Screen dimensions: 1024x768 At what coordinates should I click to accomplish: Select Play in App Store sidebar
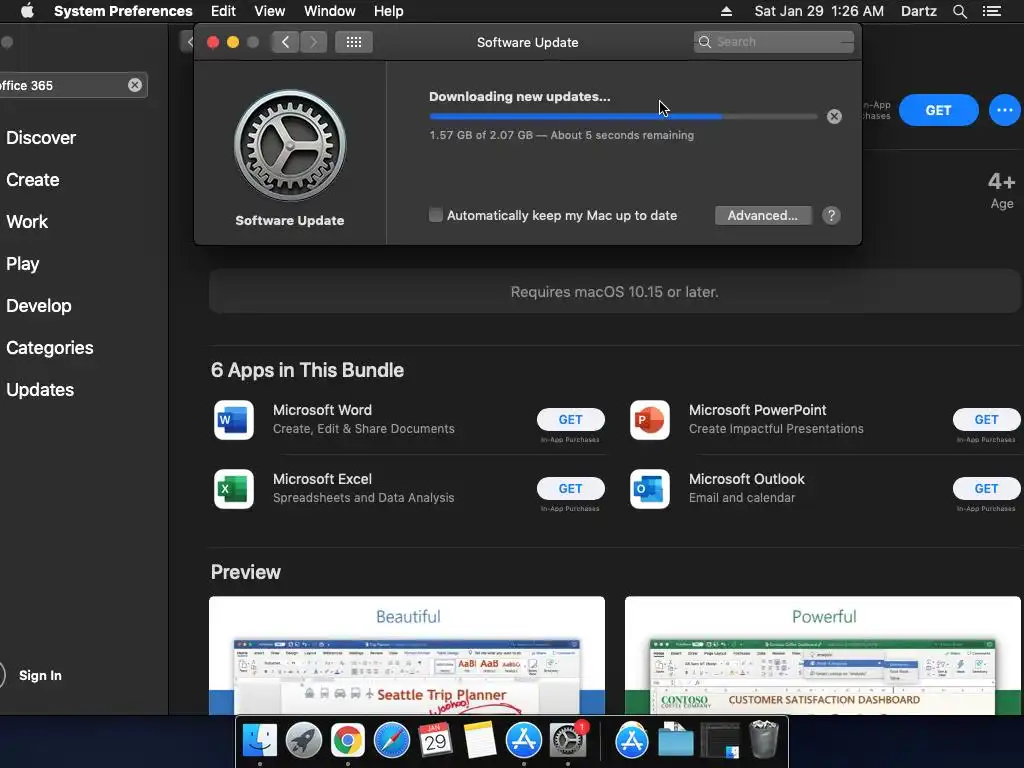(x=23, y=264)
